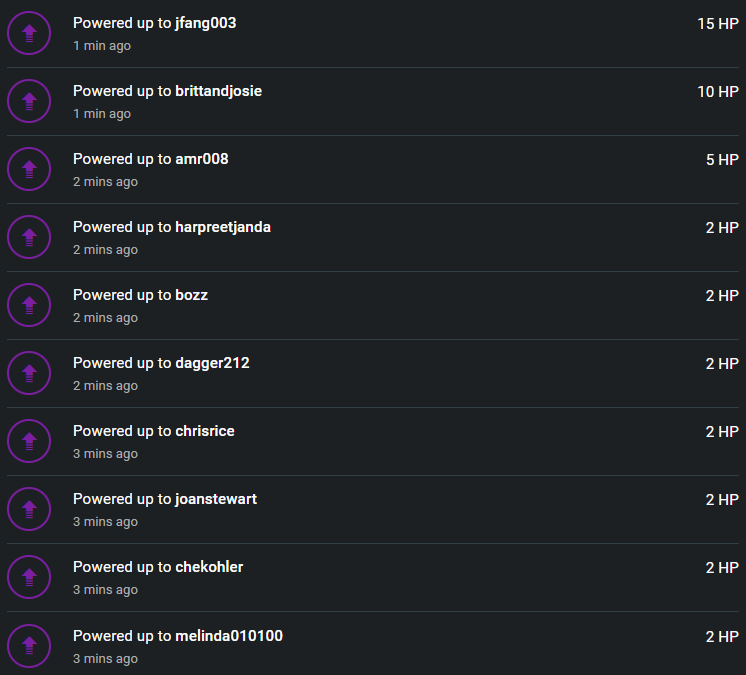This screenshot has height=675, width=746.
Task: Open the brittandjosie profile link
Action: (218, 91)
